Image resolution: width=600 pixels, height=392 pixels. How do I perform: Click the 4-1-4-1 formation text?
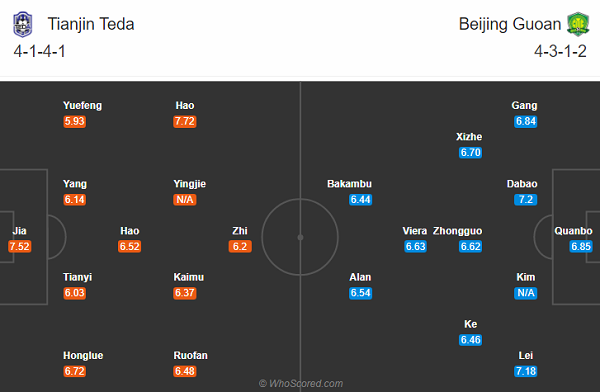[40, 51]
